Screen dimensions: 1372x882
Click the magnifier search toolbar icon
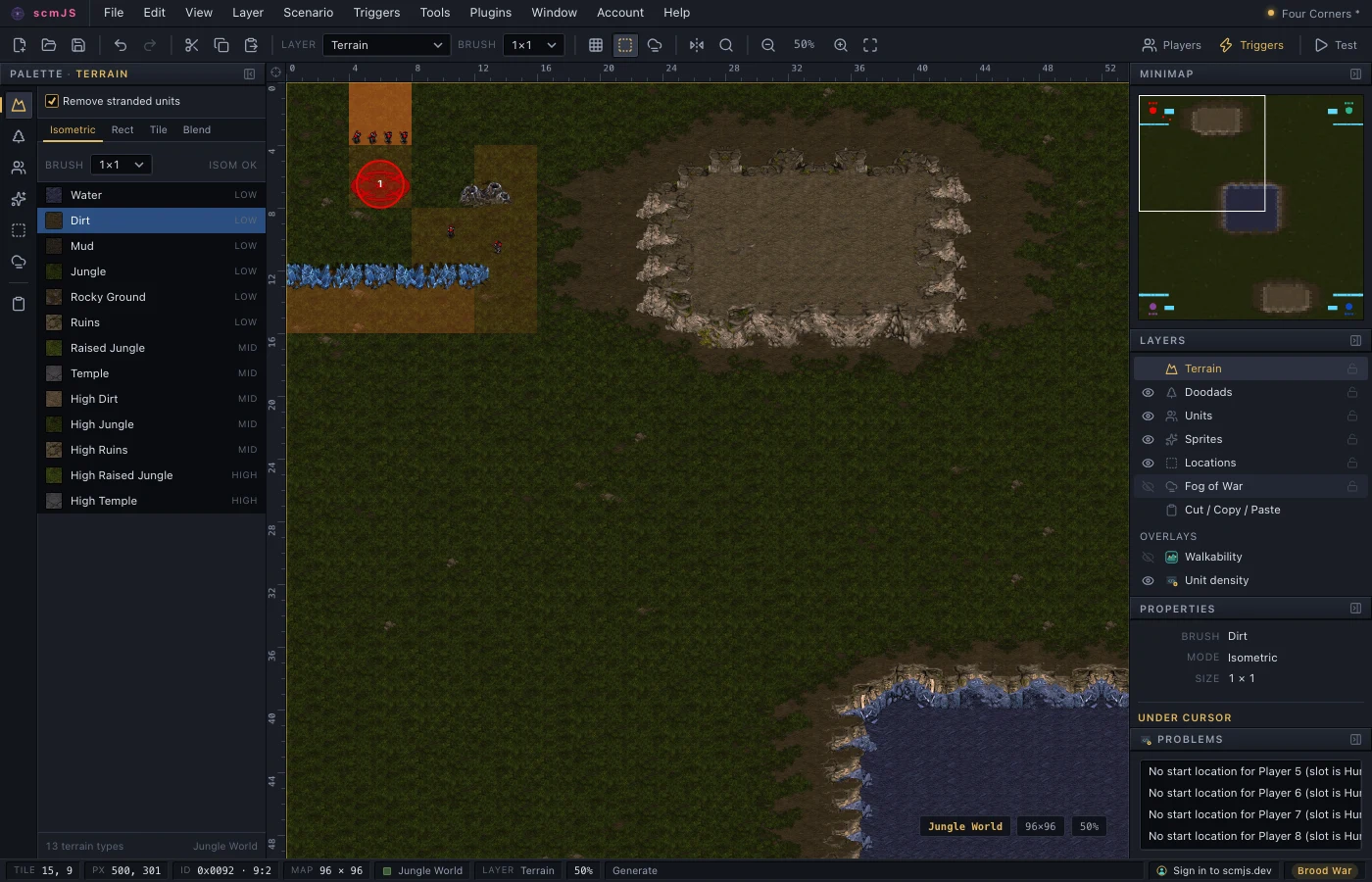(726, 45)
